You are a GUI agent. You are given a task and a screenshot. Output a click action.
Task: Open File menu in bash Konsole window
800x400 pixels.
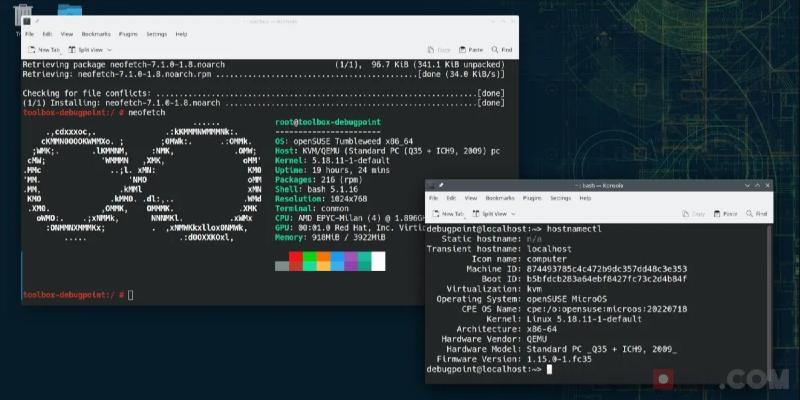point(434,198)
